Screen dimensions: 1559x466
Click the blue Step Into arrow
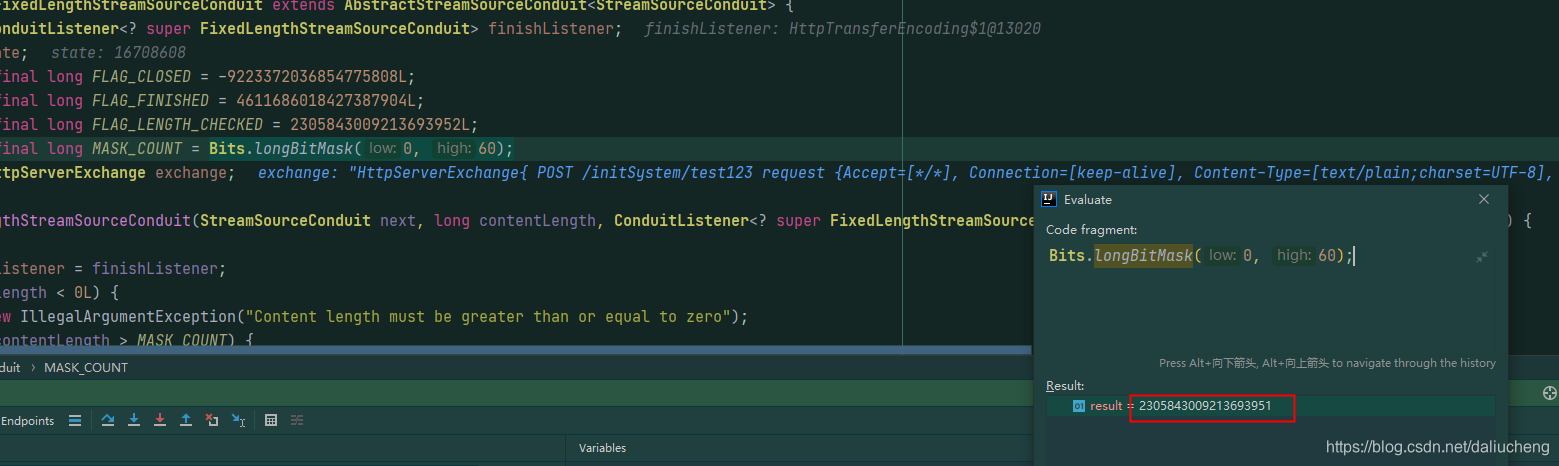[x=134, y=421]
